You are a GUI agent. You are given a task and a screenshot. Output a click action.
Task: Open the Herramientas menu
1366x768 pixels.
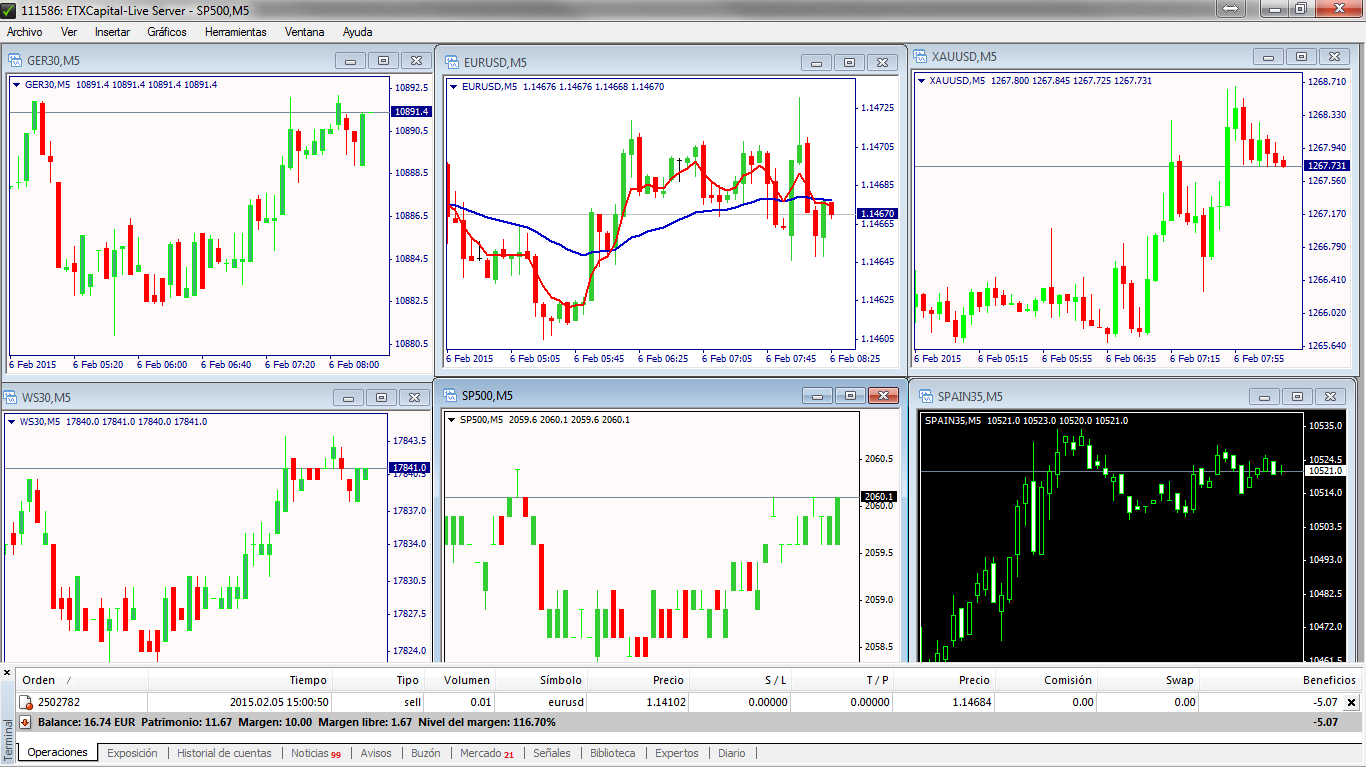(235, 32)
